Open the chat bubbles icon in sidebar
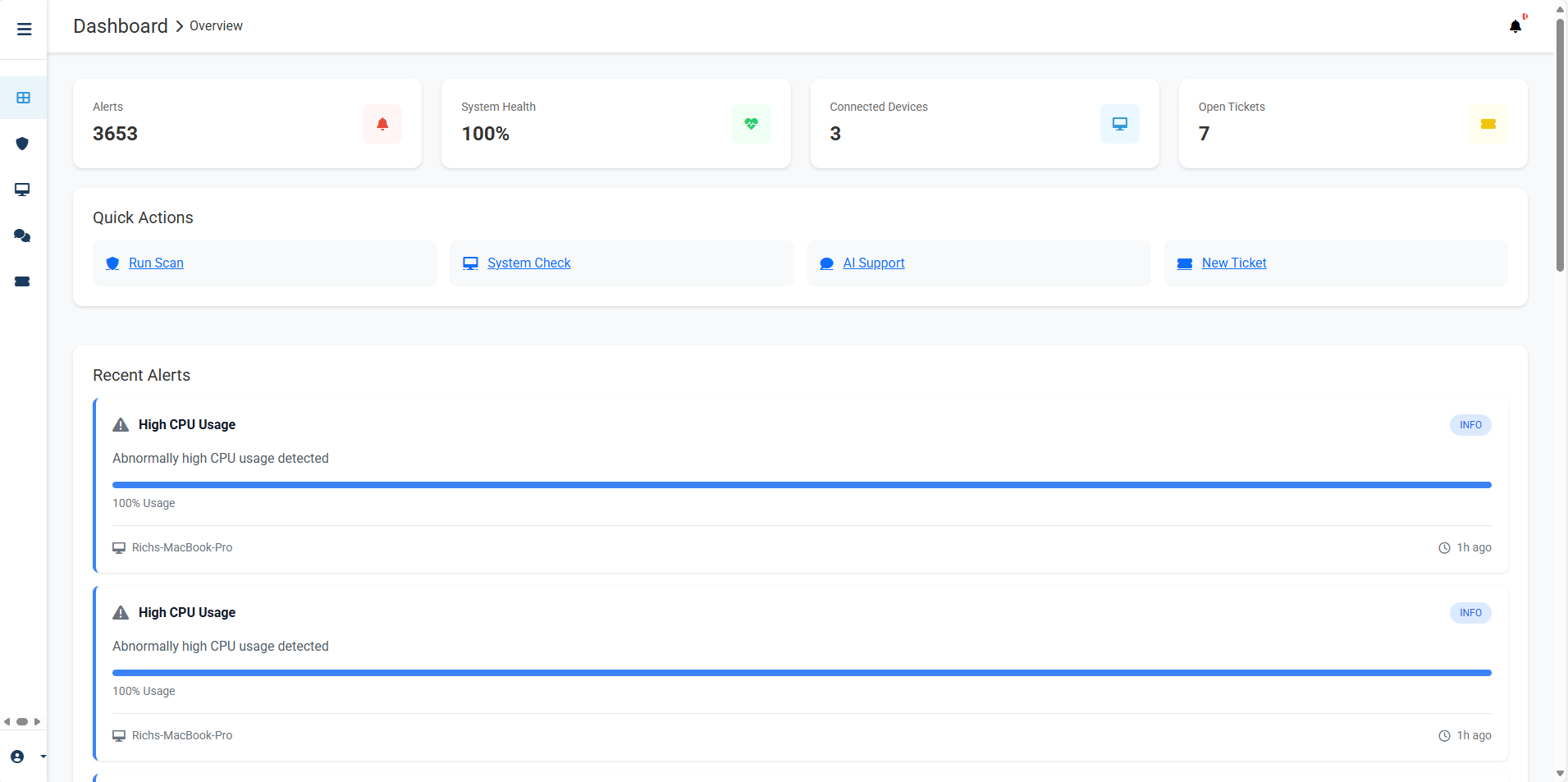The image size is (1568, 782). tap(22, 236)
